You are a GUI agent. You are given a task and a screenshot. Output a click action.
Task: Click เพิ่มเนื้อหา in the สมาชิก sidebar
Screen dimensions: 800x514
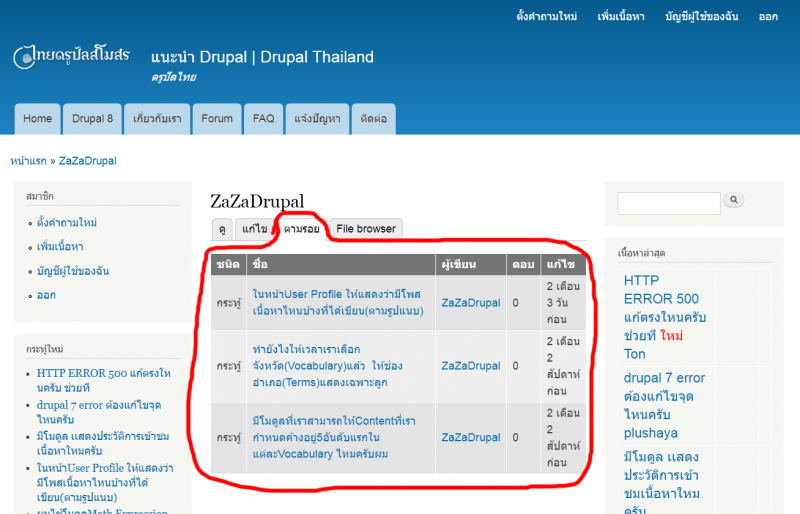[60, 247]
